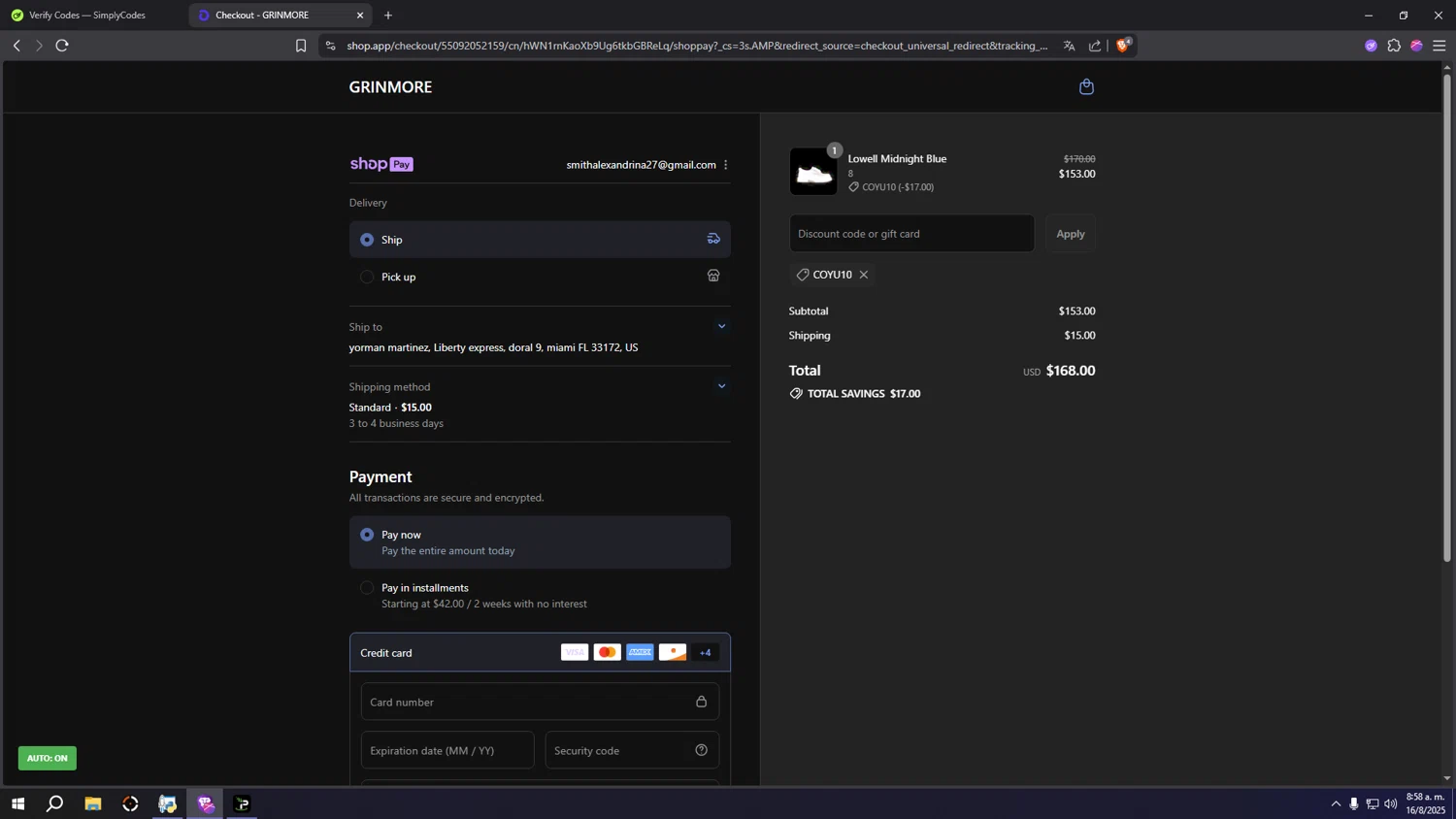Click the Lowell Midnight Blue product name
The height and width of the screenshot is (819, 1456).
(x=897, y=159)
